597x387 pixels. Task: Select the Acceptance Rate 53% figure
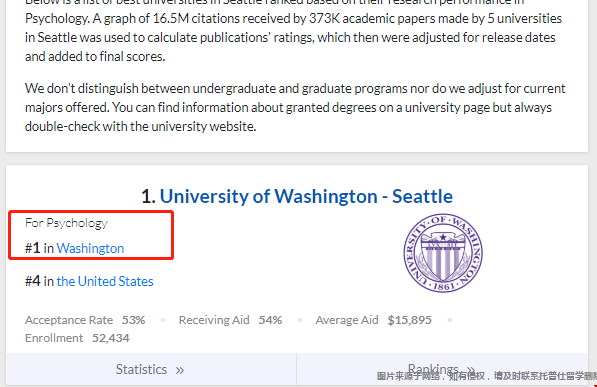pos(133,320)
